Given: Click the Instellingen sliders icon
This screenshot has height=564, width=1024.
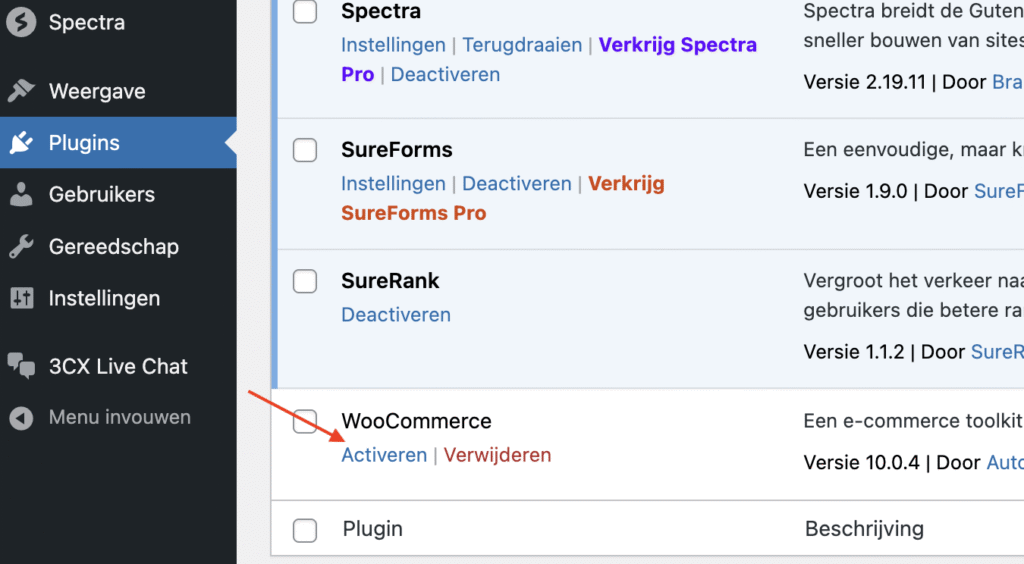Looking at the screenshot, I should (x=22, y=298).
